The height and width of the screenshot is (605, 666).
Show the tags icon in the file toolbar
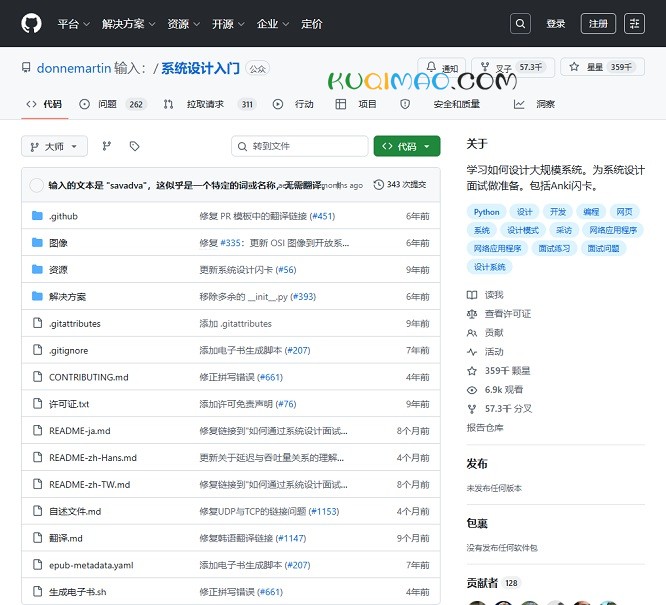pyautogui.click(x=135, y=146)
